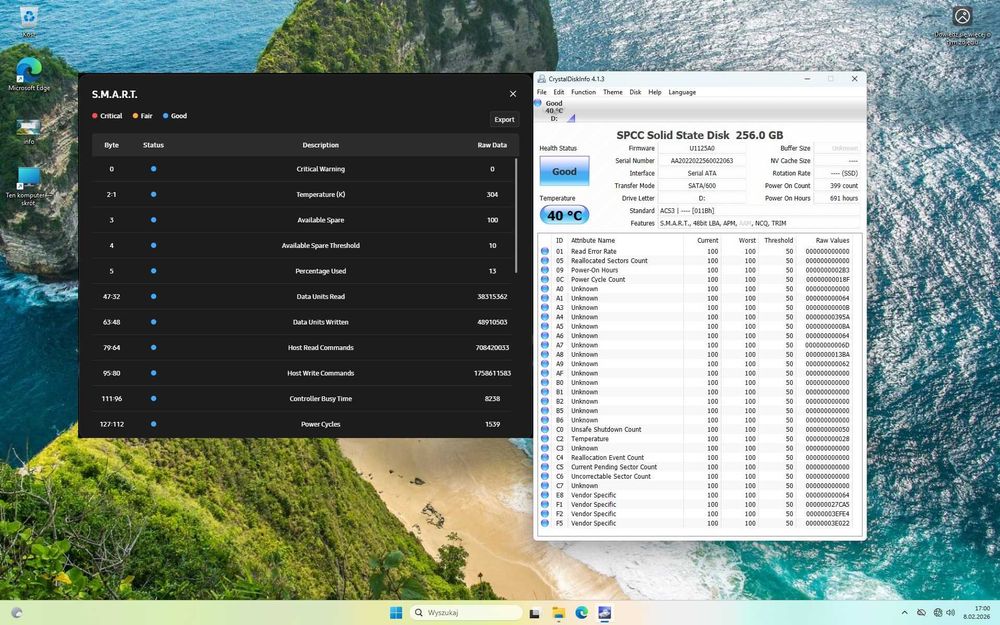Click the Controller Busy Time status dot

point(153,399)
